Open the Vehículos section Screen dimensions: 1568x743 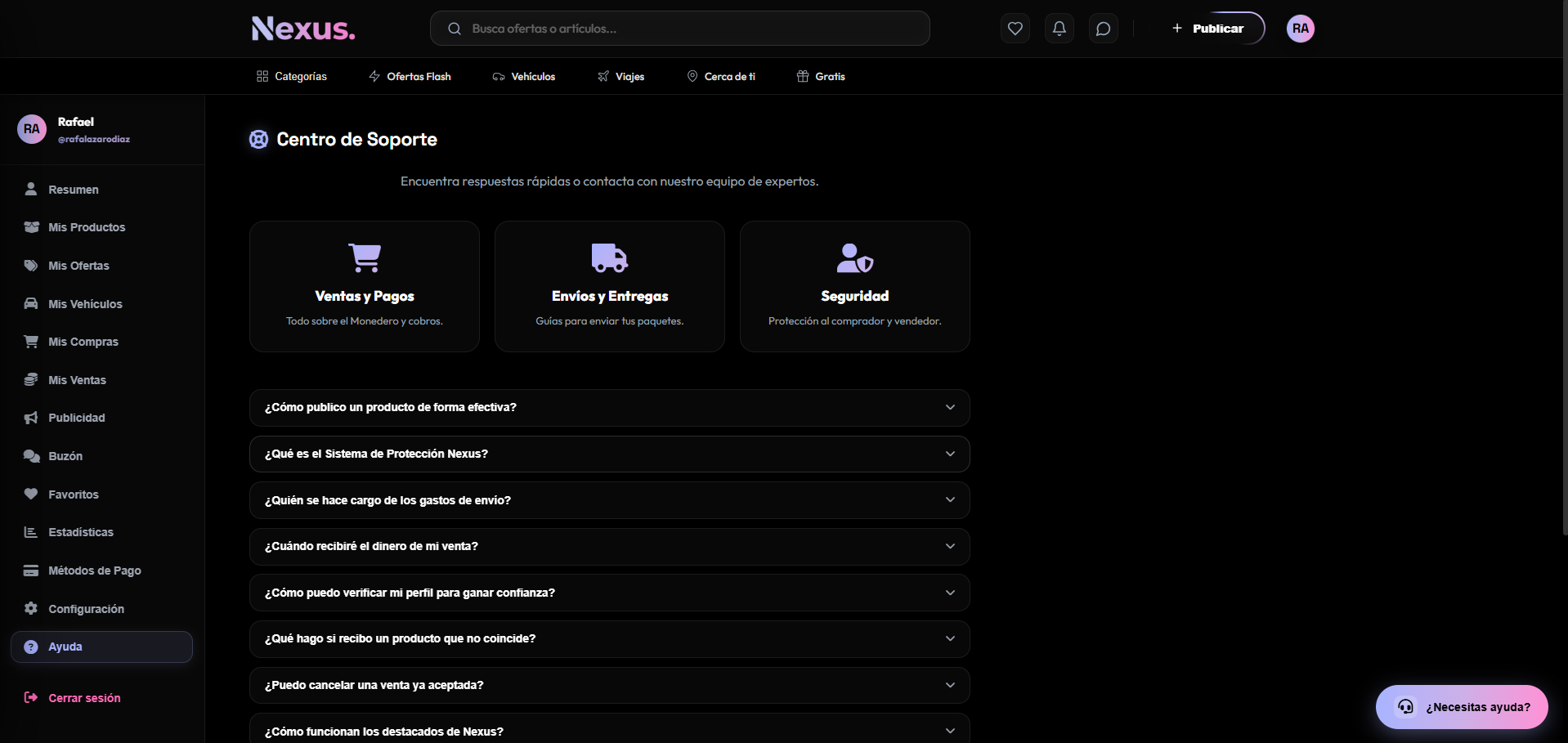(524, 76)
